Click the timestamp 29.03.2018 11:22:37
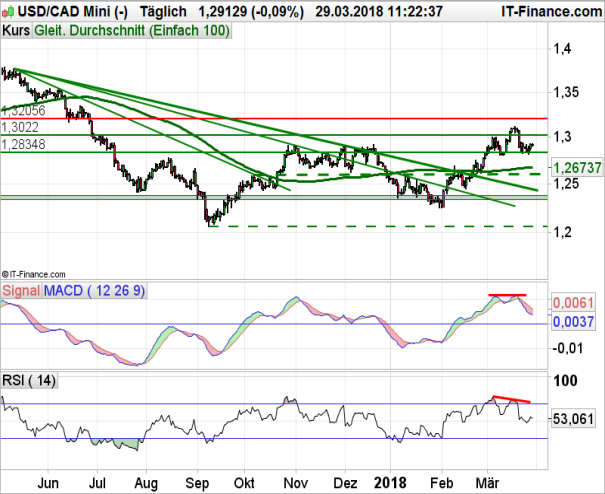The width and height of the screenshot is (605, 494). coord(379,12)
